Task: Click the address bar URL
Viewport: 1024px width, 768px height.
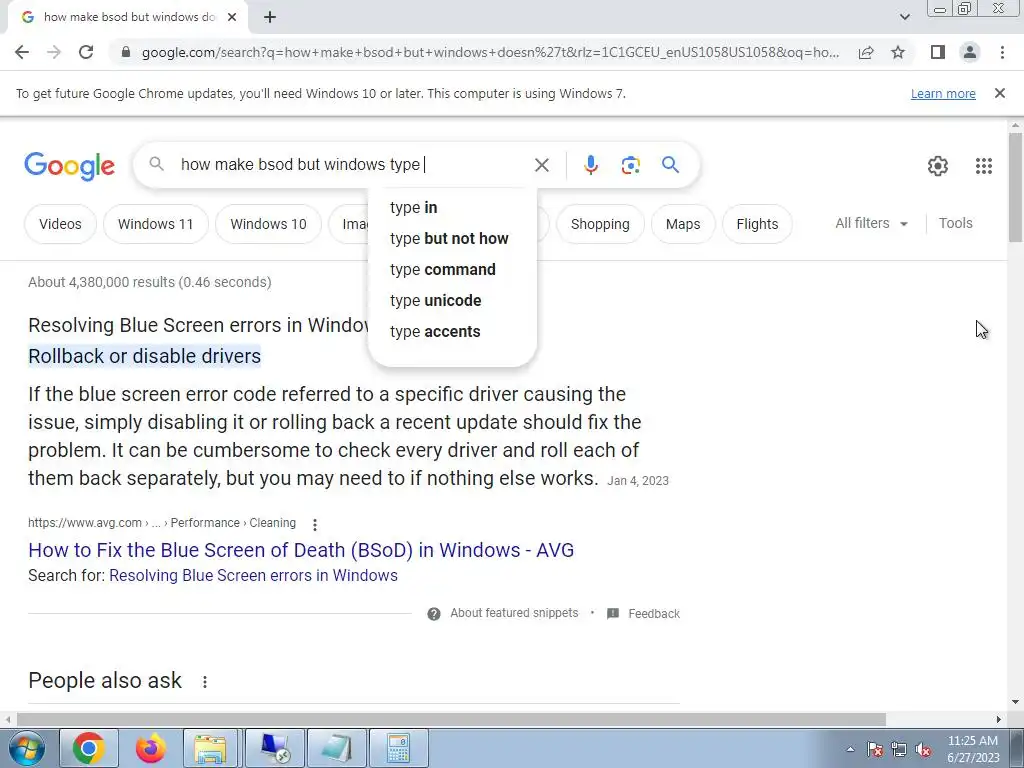Action: pyautogui.click(x=490, y=52)
